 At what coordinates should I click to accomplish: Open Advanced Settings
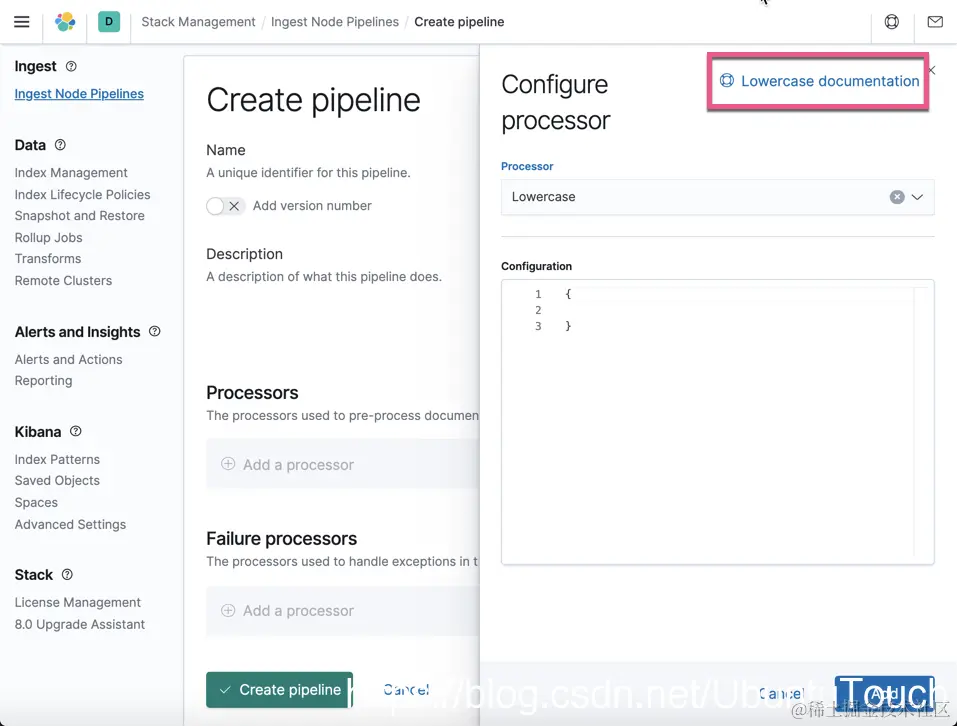pyautogui.click(x=70, y=525)
